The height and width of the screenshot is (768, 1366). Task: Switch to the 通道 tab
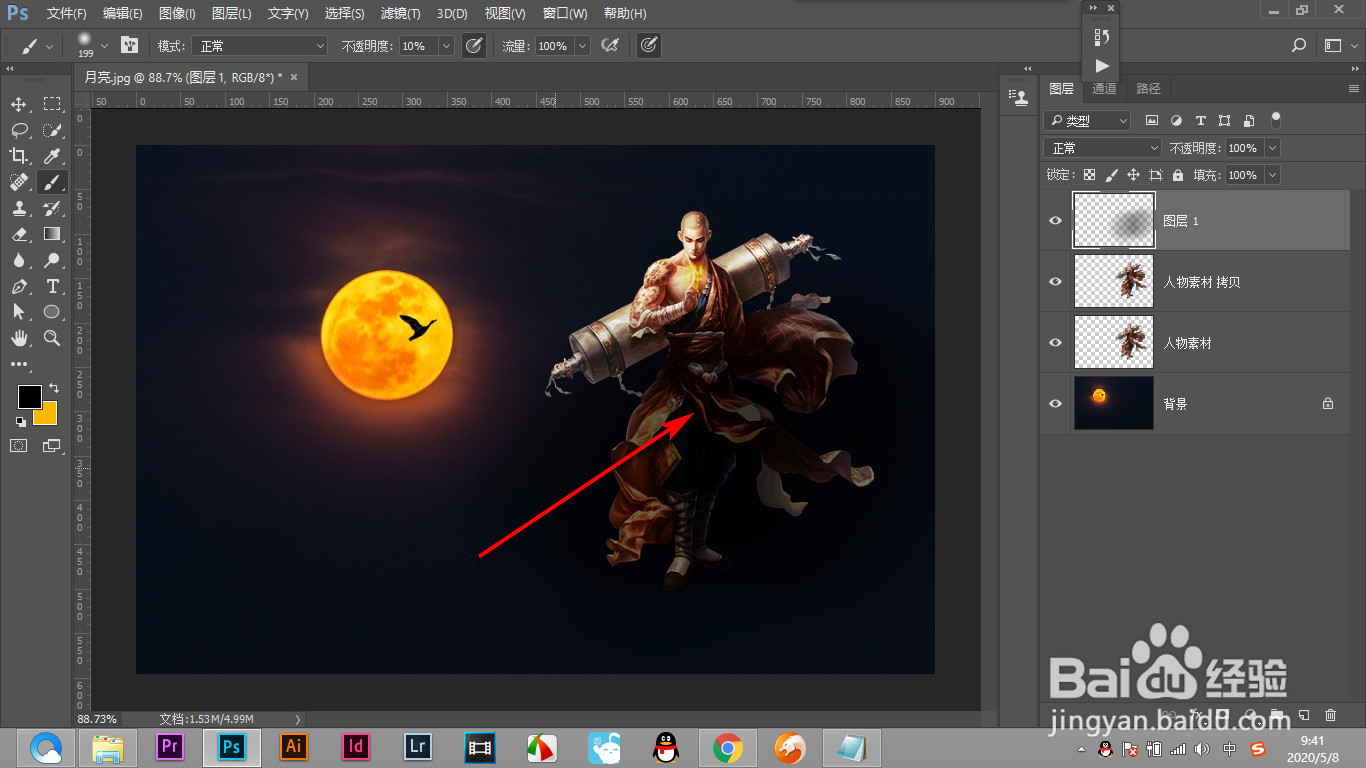1104,89
